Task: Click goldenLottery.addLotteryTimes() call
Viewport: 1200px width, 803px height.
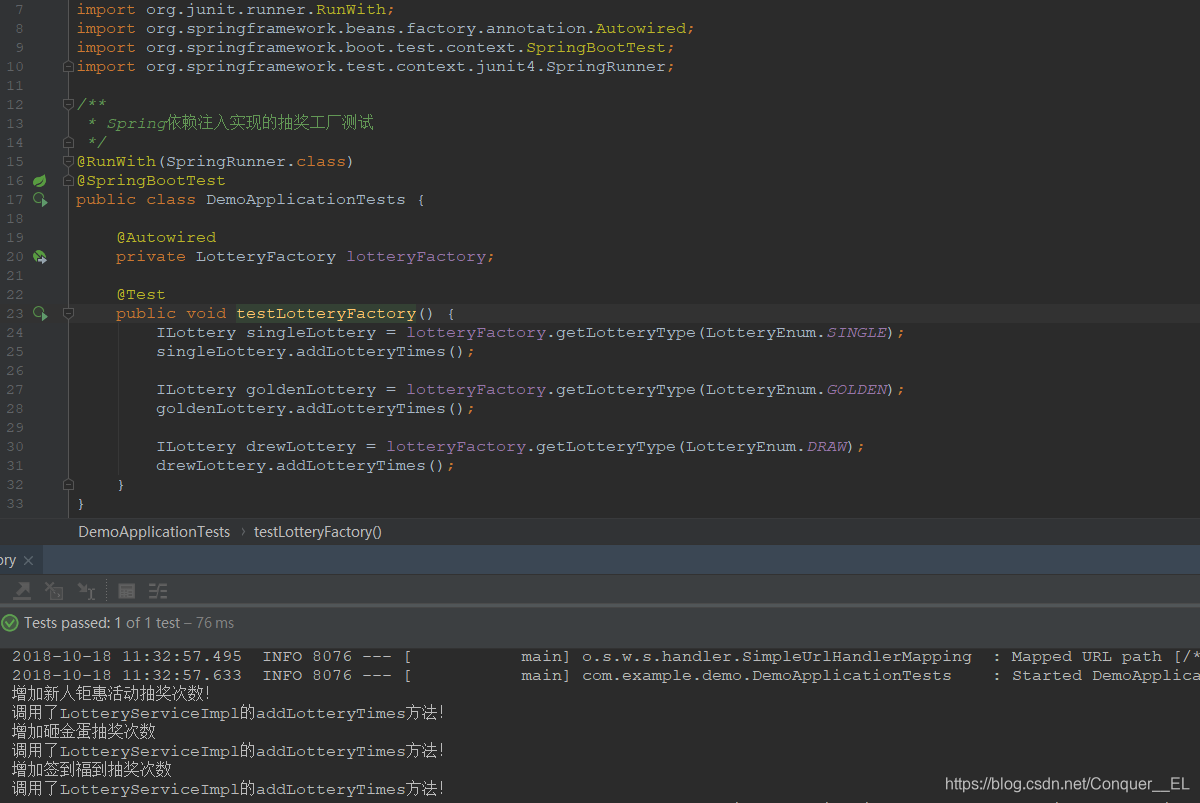Action: 316,409
